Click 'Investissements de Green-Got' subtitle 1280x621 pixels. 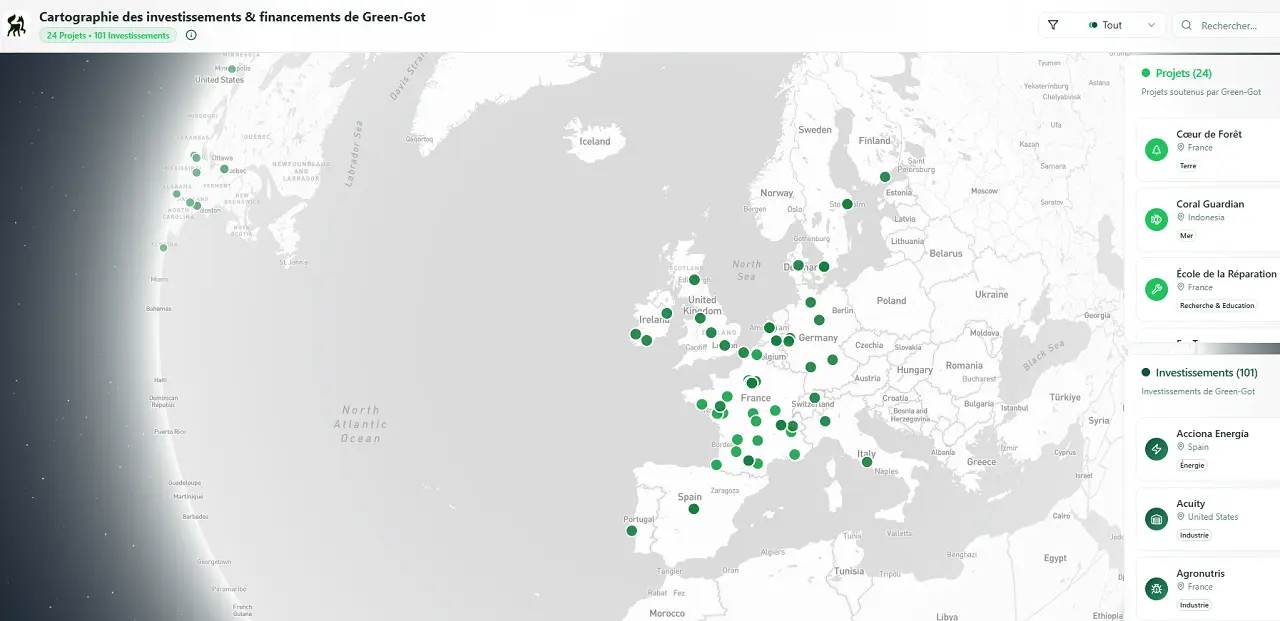coord(1198,391)
